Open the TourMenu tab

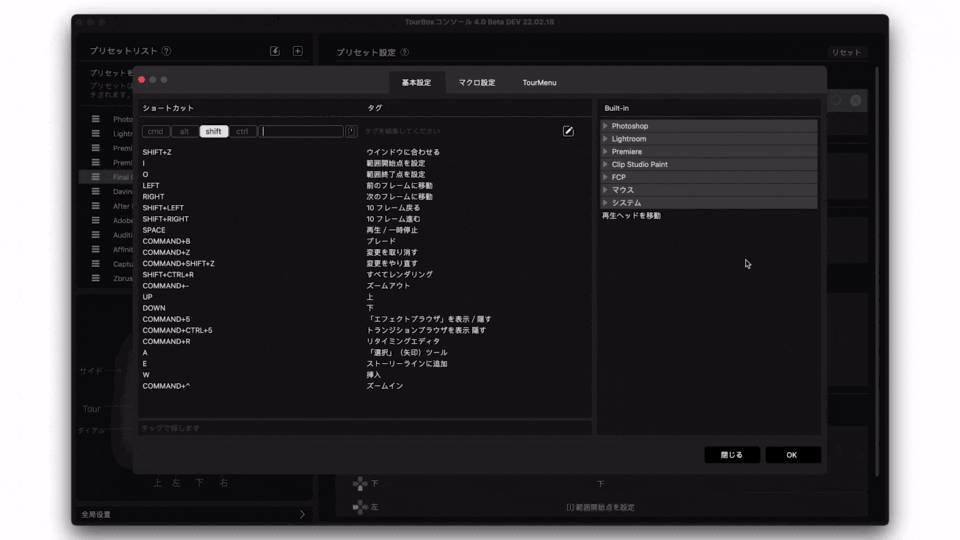click(x=539, y=83)
